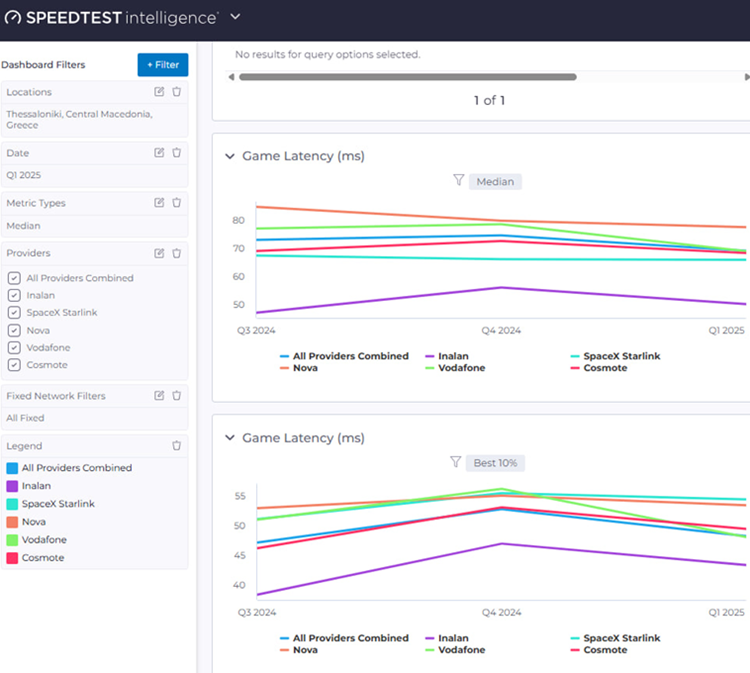Screen dimensions: 750x673
Task: Click the Nova color swatch in Legend
Action: (12, 522)
